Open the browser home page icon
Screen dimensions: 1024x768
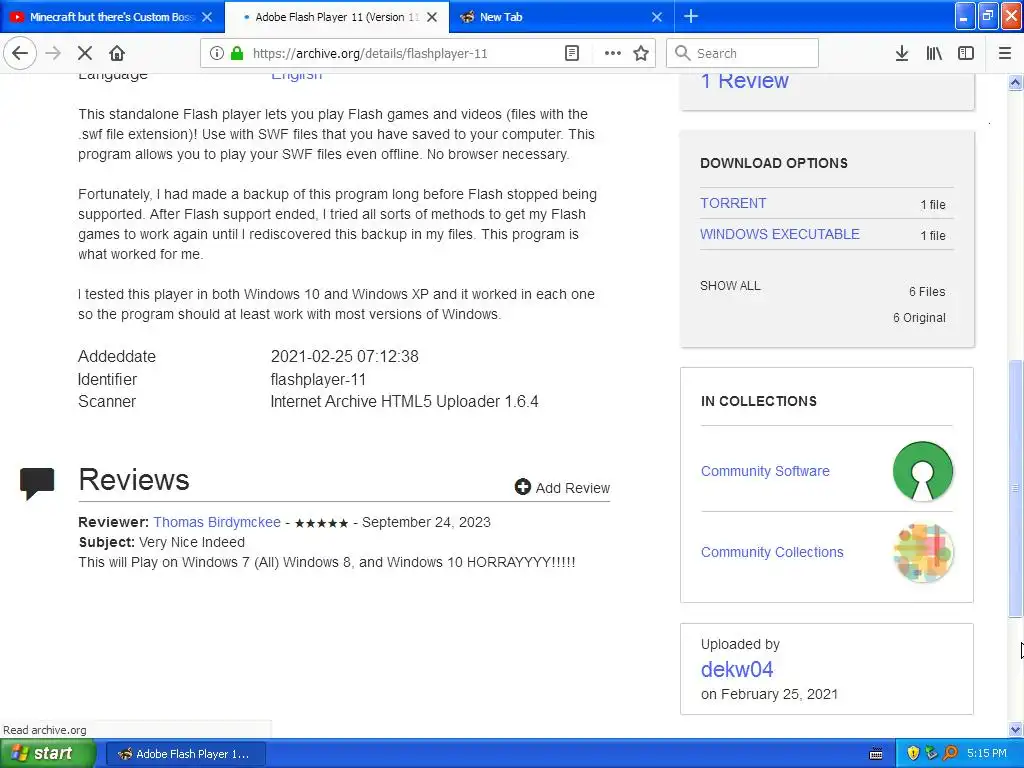click(x=117, y=53)
